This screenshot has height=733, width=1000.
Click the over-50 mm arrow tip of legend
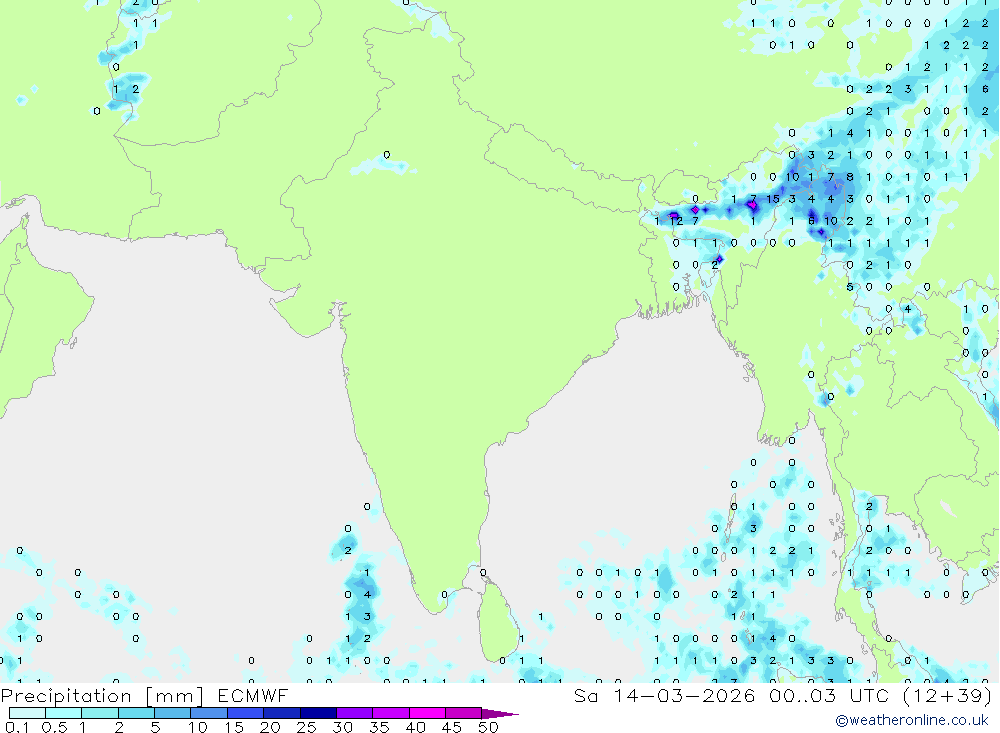[x=501, y=714]
